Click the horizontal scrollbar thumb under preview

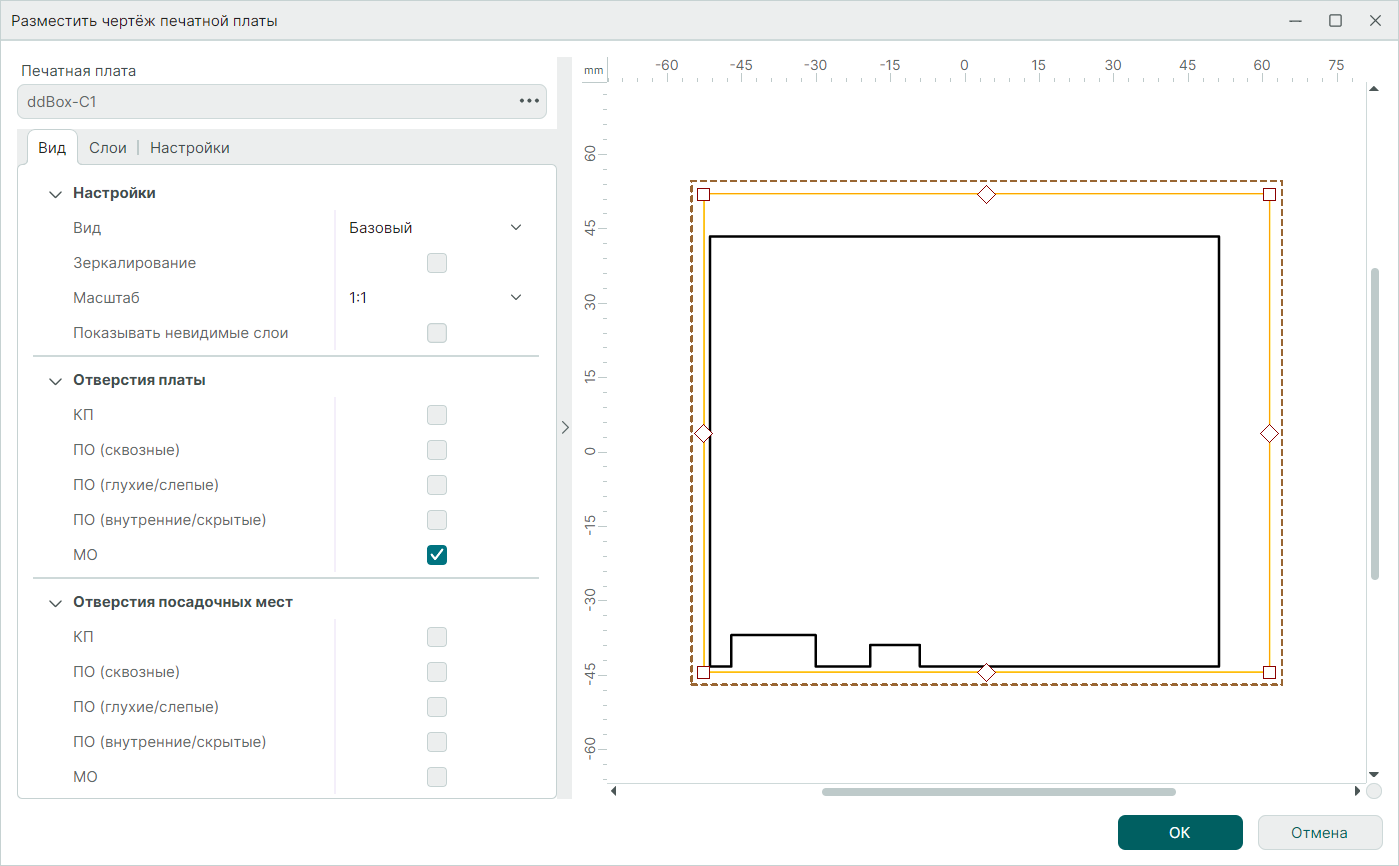998,792
